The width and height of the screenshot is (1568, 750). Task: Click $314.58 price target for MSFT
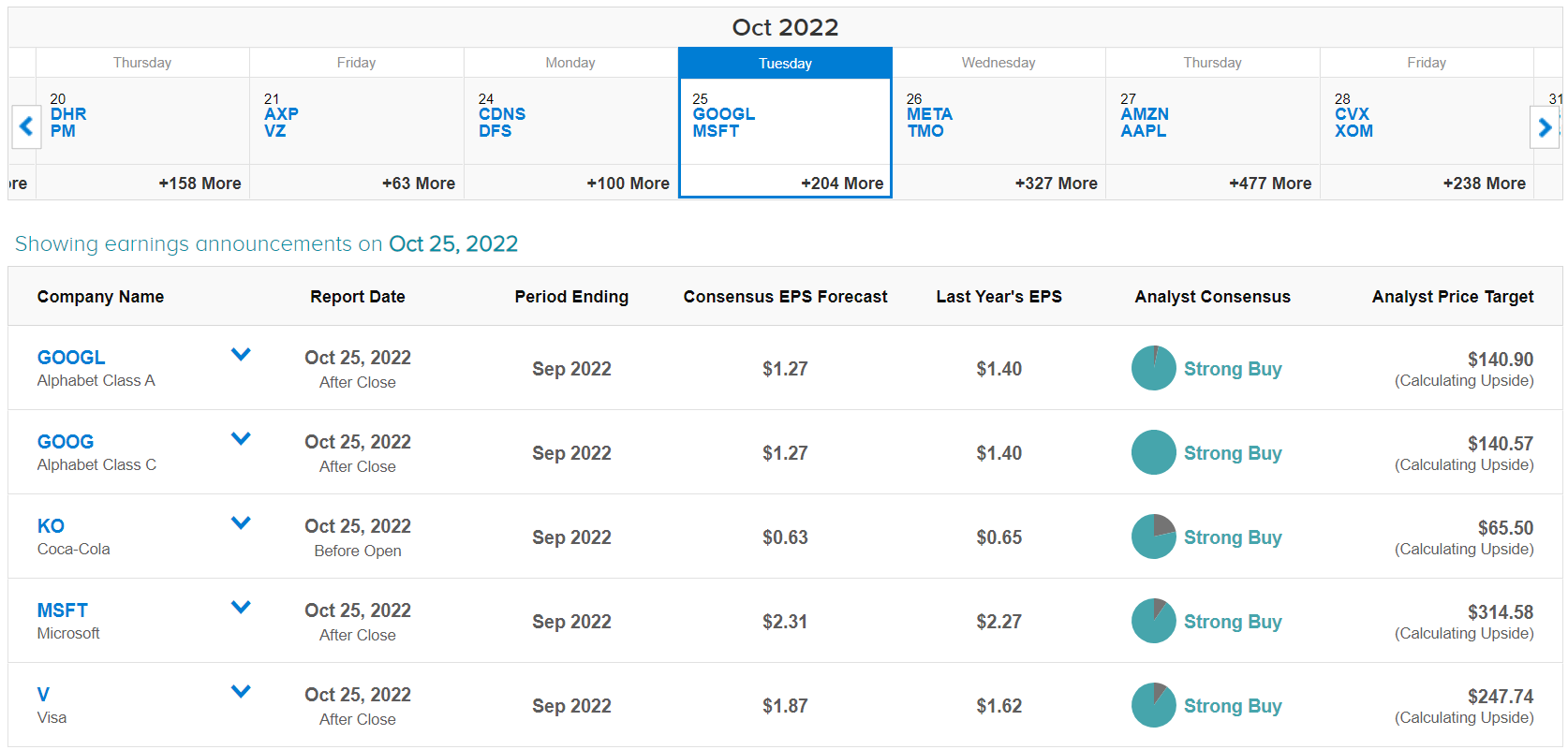coord(1501,612)
